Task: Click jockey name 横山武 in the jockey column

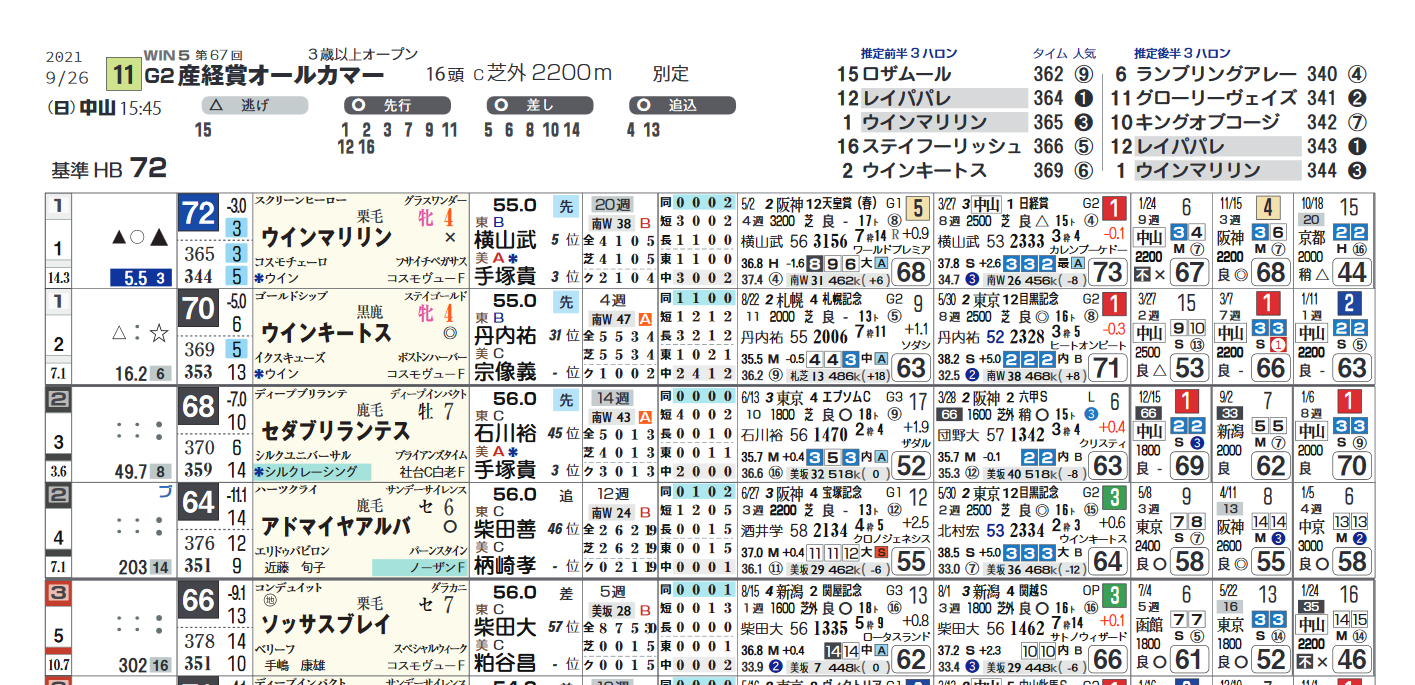Action: click(505, 240)
